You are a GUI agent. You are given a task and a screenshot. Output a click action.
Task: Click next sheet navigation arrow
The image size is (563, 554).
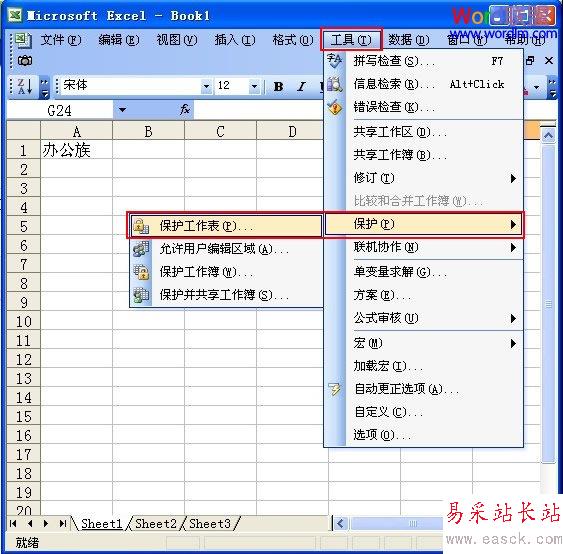click(46, 523)
